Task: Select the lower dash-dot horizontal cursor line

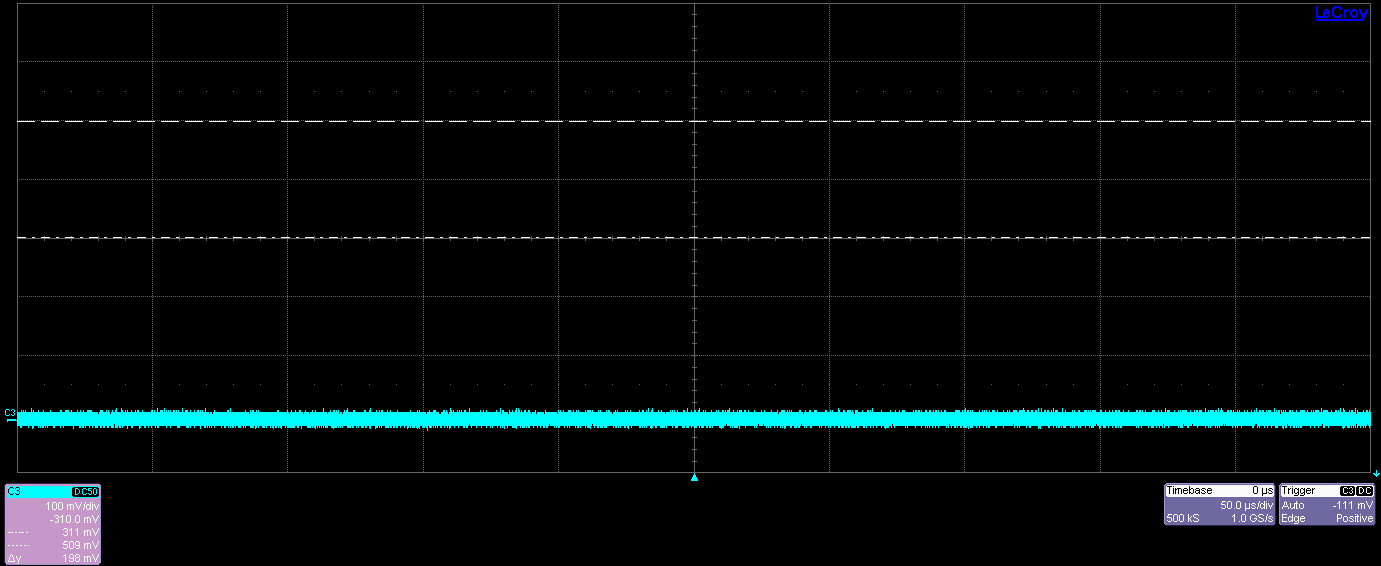Action: click(694, 238)
